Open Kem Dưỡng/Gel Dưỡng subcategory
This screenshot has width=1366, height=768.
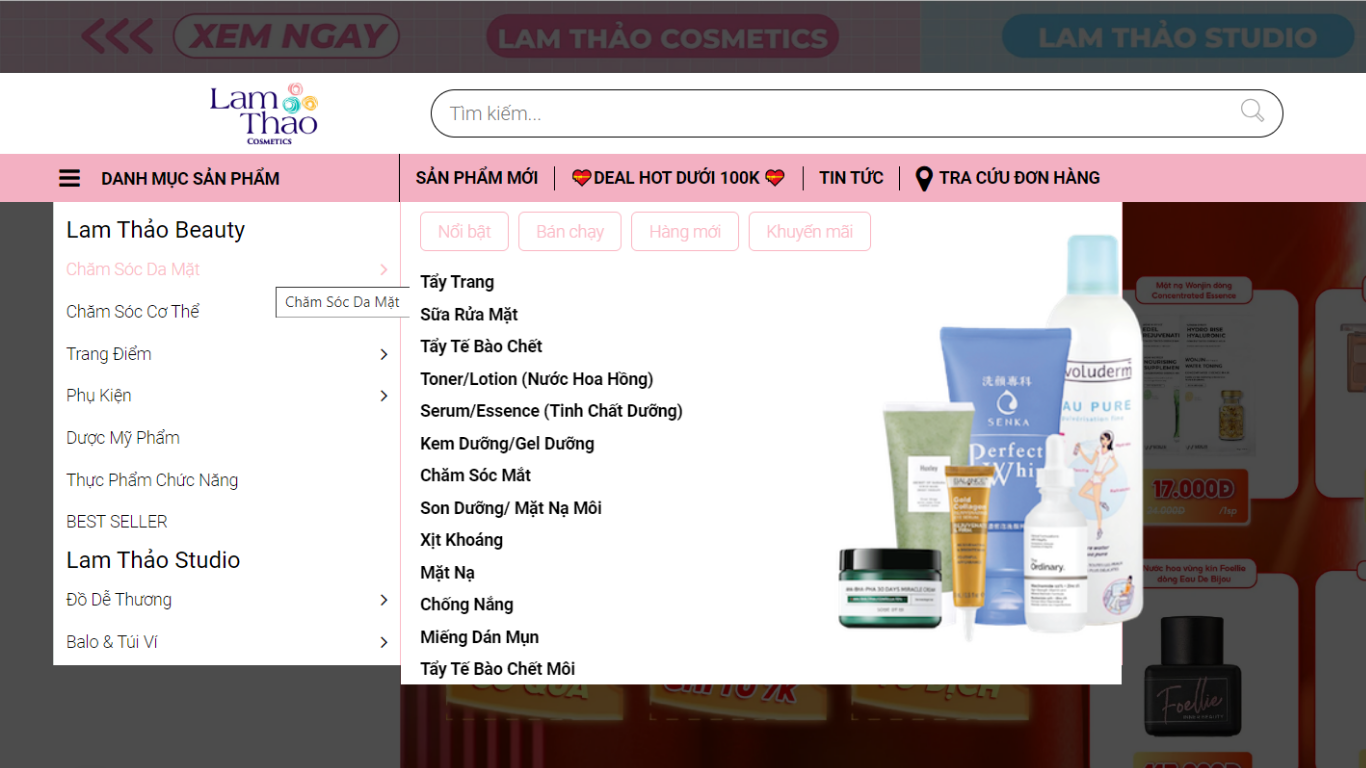507,444
